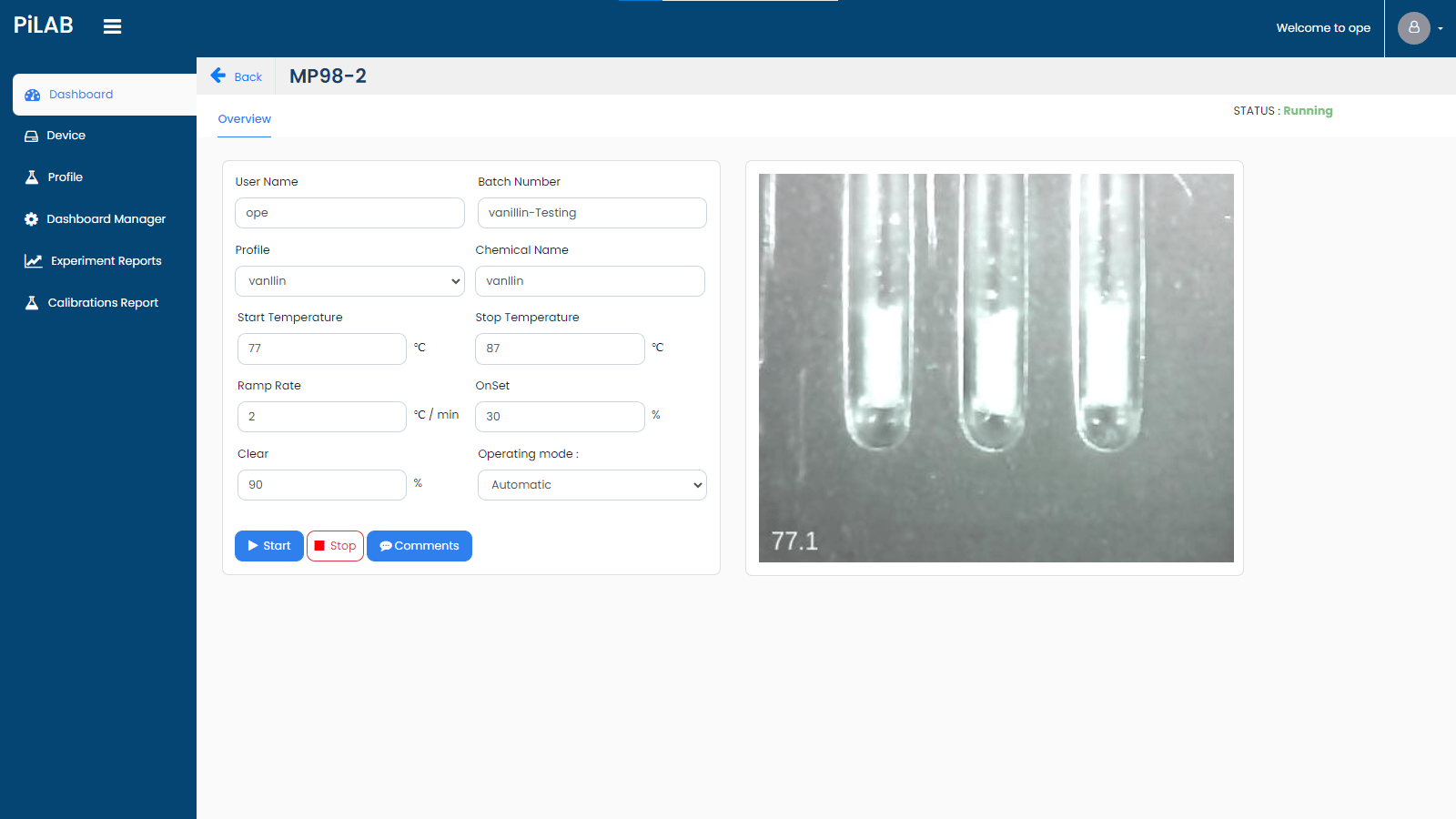Switch to the Overview tab

point(244,119)
